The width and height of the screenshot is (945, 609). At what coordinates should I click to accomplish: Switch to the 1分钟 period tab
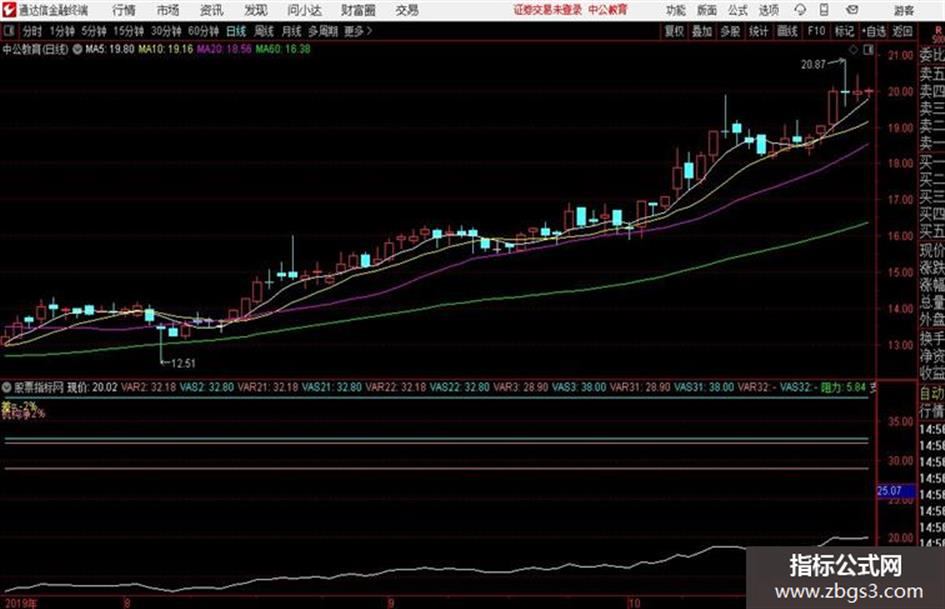tap(62, 31)
